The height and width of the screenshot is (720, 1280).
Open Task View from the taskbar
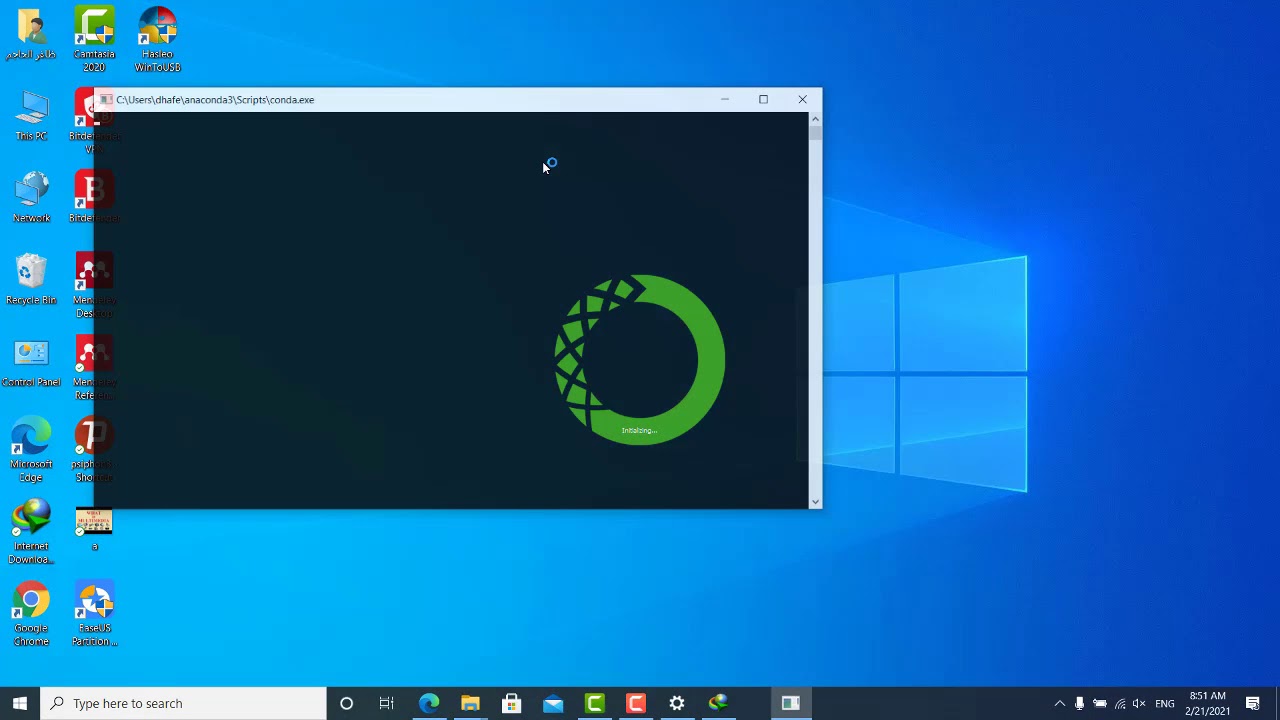click(x=387, y=703)
